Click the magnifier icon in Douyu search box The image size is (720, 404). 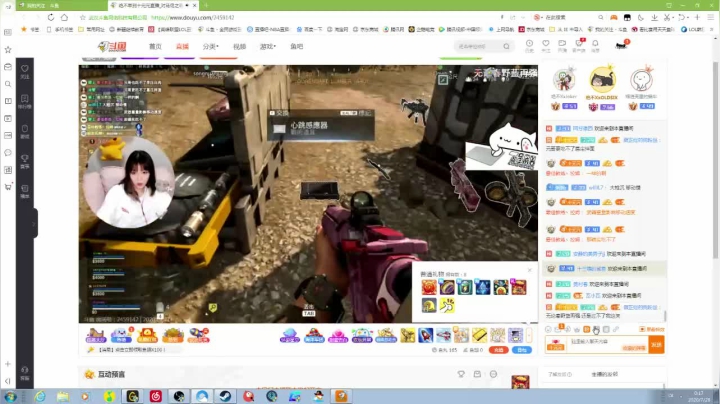(506, 46)
